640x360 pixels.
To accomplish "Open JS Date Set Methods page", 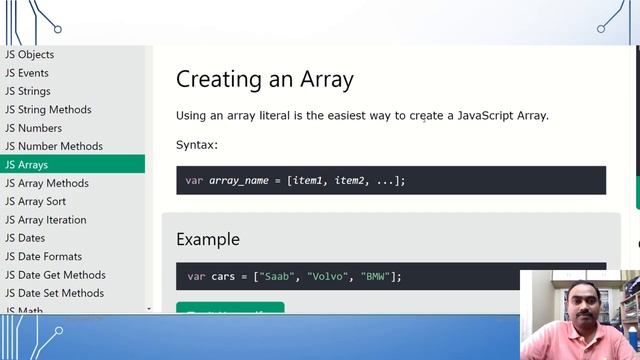I will point(55,293).
